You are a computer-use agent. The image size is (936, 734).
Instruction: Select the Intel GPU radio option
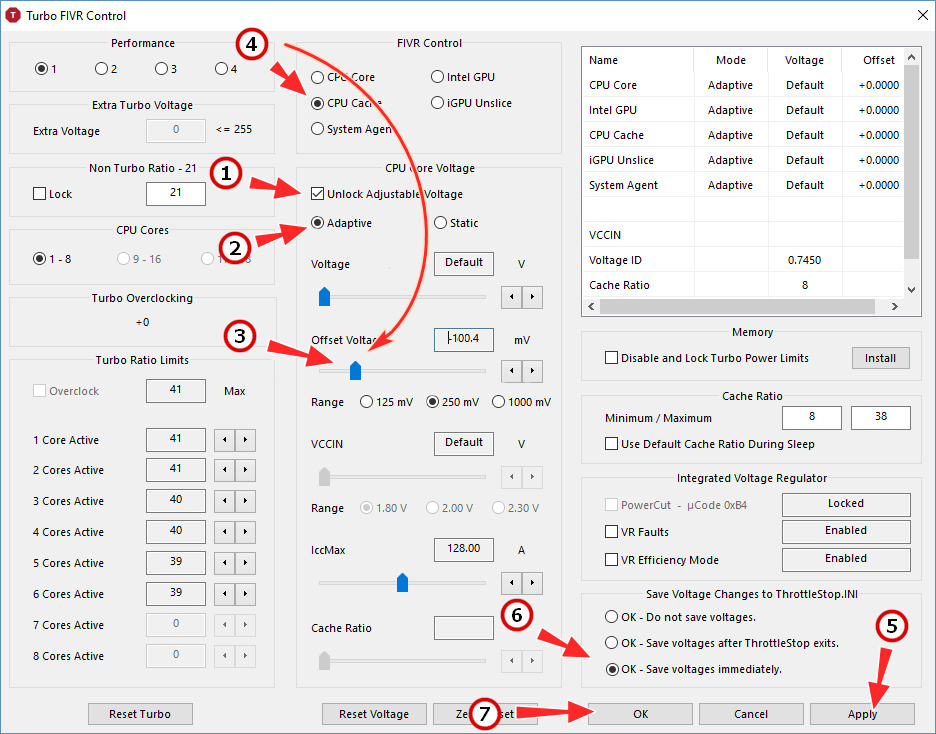point(438,77)
